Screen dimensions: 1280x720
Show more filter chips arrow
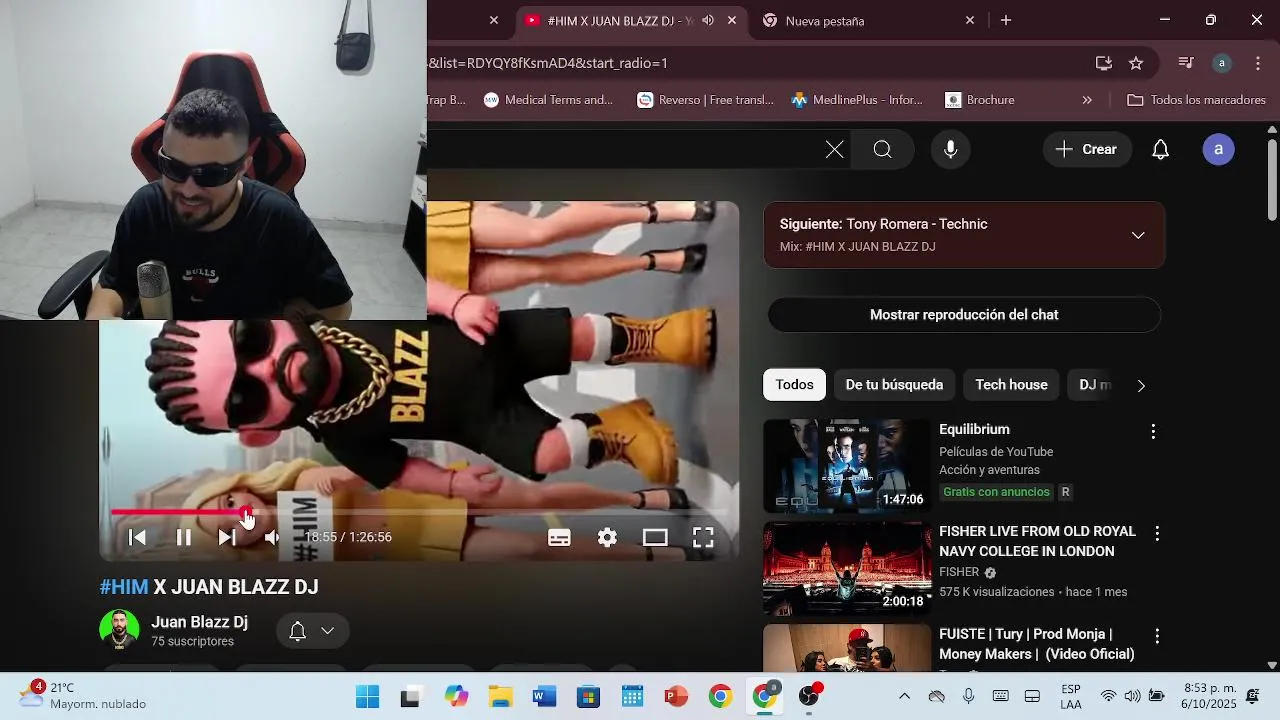(x=1141, y=385)
